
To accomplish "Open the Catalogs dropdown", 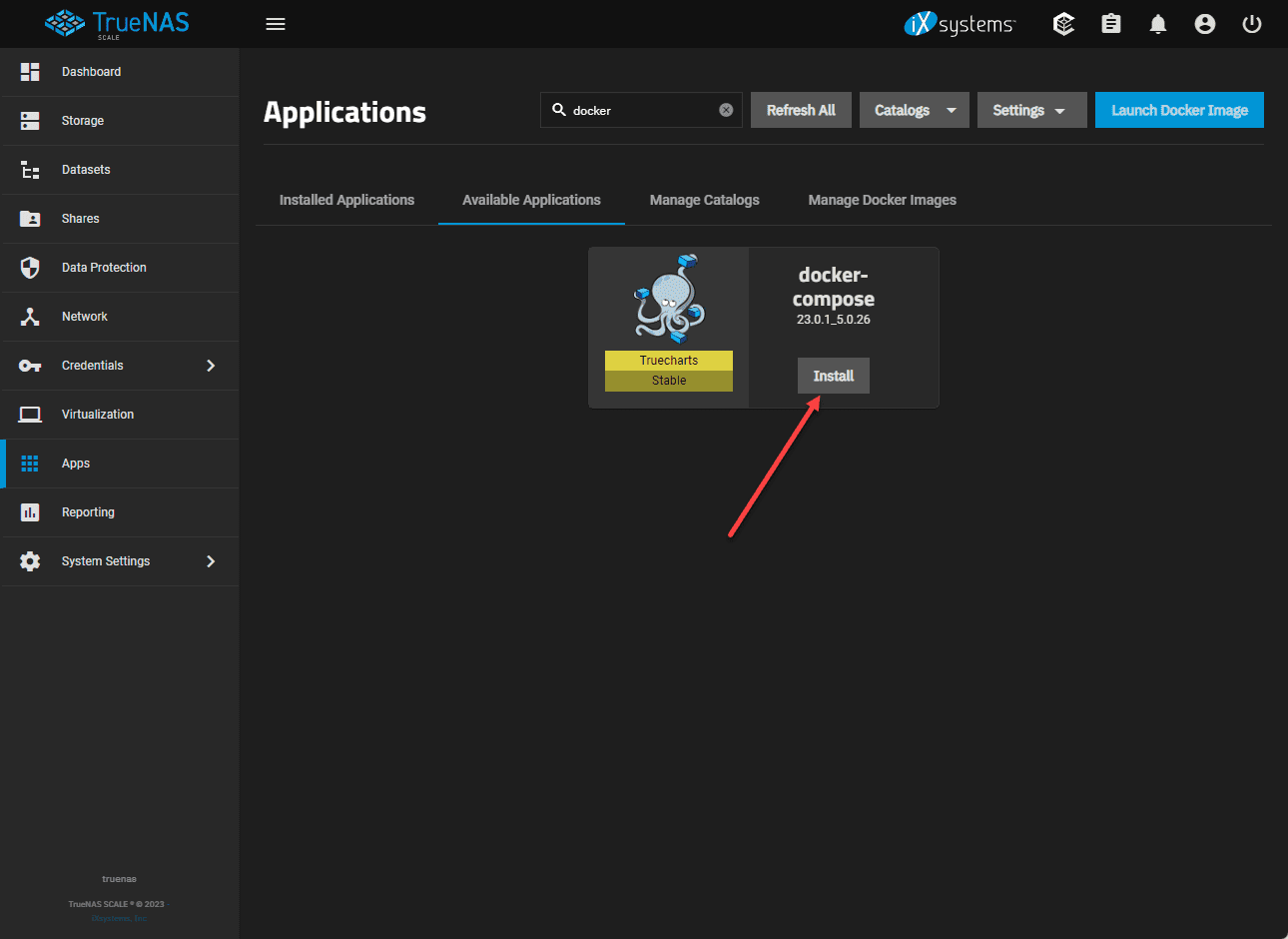I will click(914, 110).
